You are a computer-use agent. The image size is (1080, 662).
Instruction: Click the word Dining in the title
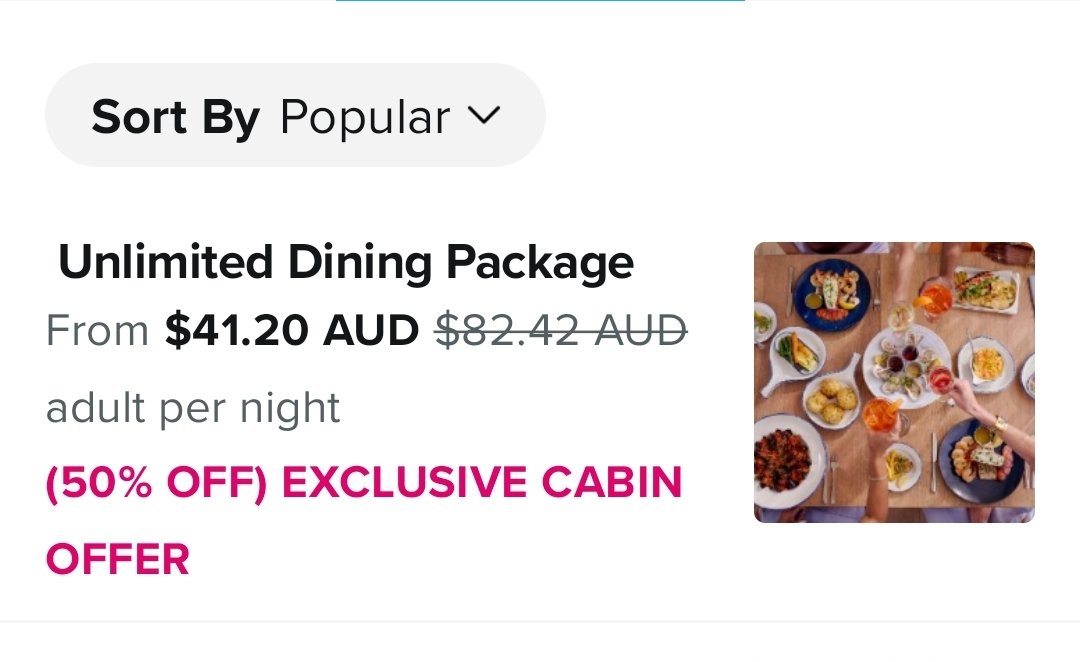(360, 263)
